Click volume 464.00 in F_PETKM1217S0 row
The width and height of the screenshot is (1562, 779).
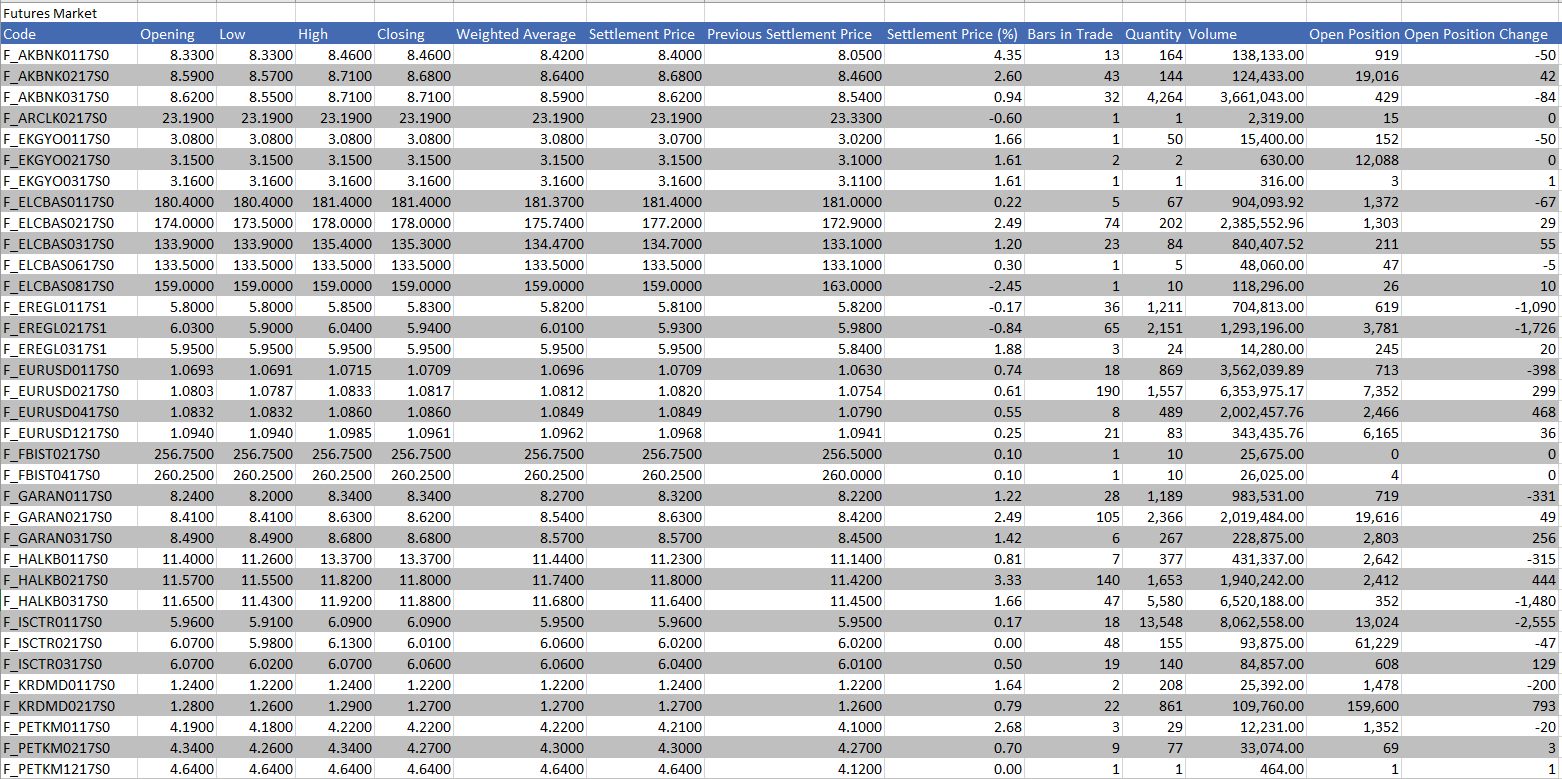pyautogui.click(x=1246, y=769)
